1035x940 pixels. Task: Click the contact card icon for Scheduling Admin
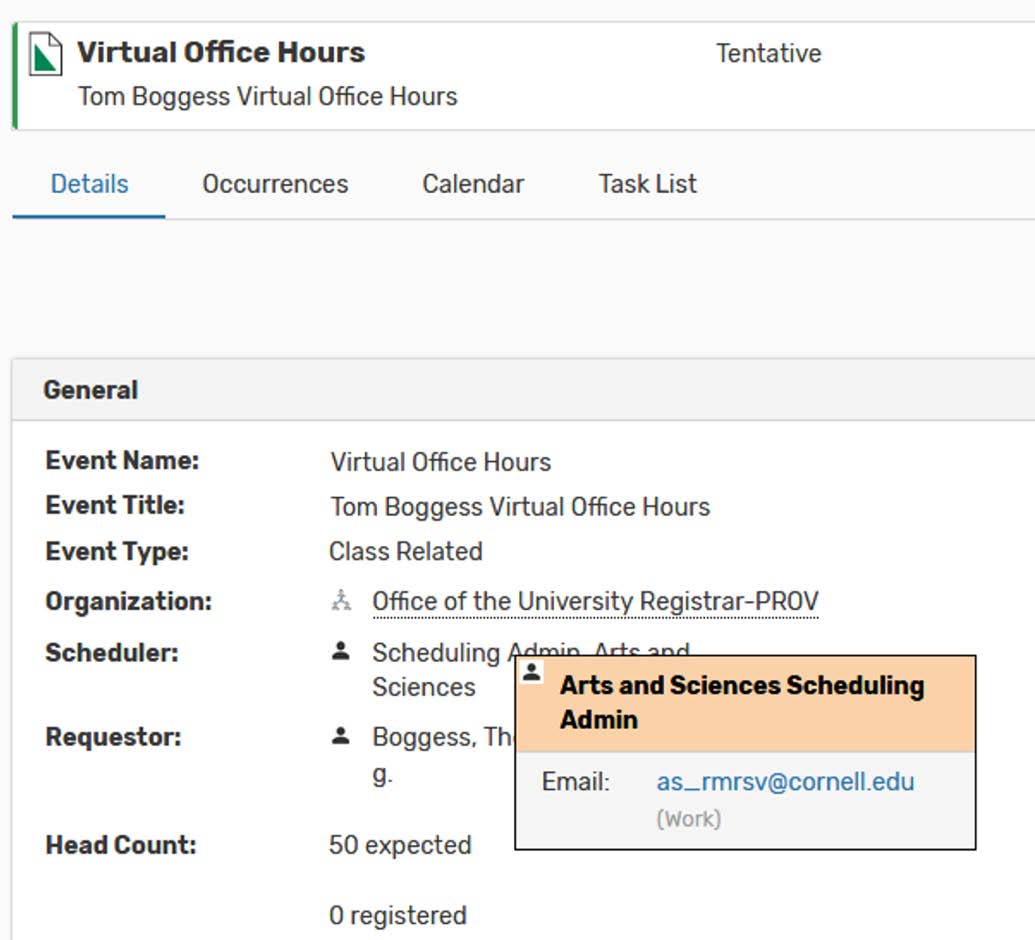342,652
